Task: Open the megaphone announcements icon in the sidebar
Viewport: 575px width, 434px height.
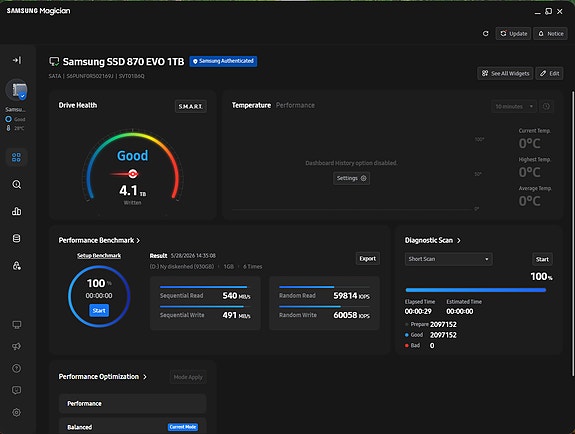Action: click(x=17, y=346)
